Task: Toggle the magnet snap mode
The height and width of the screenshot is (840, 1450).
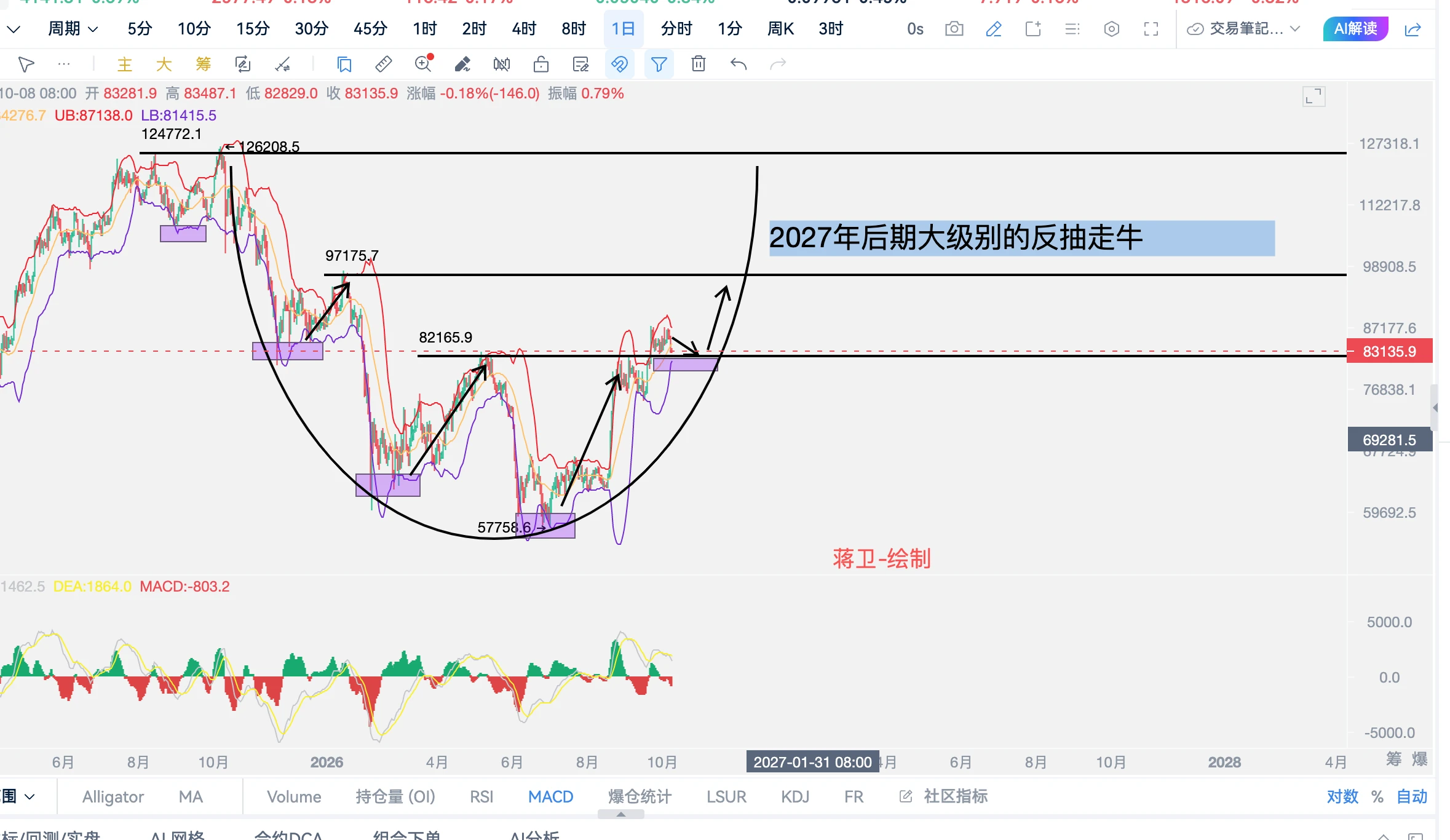Action: (x=620, y=64)
